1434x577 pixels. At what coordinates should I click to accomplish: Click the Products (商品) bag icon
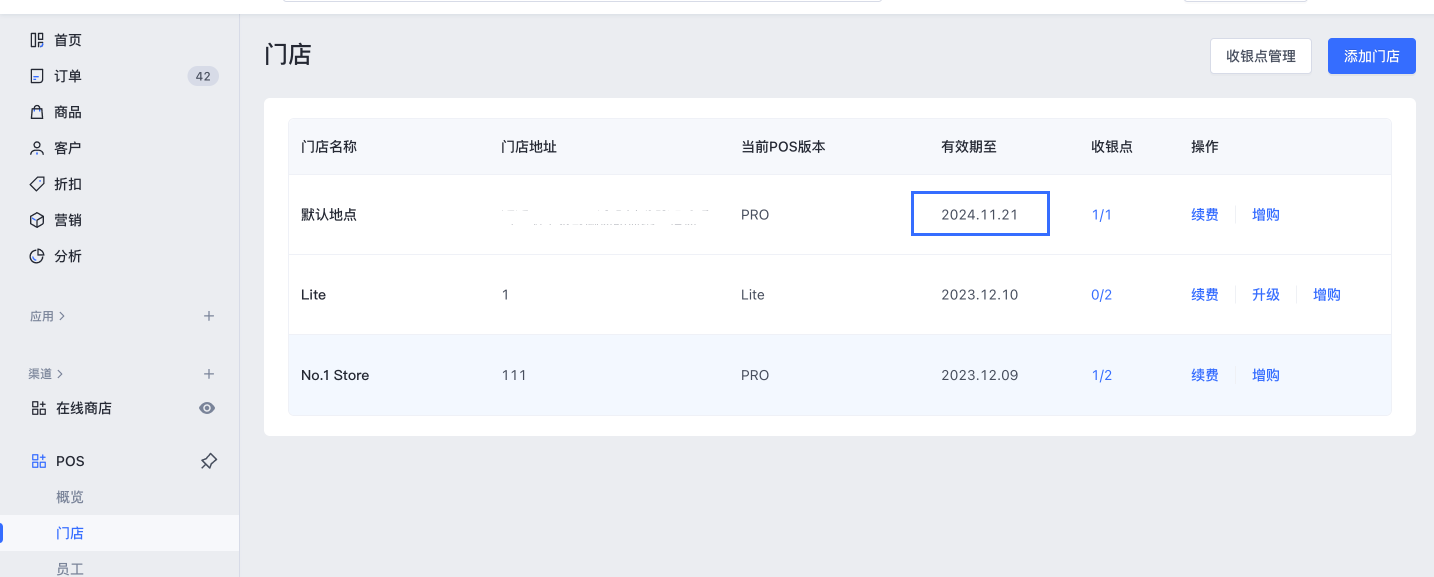tap(37, 112)
